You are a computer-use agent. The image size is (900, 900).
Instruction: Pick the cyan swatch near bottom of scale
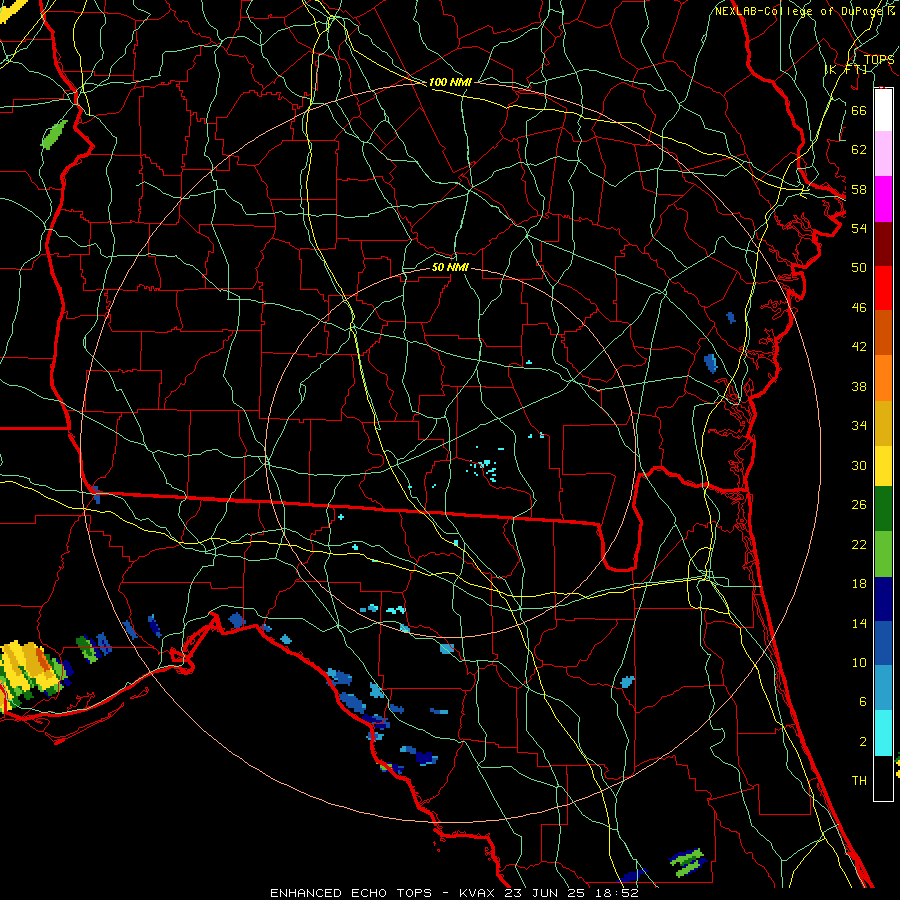[x=883, y=733]
